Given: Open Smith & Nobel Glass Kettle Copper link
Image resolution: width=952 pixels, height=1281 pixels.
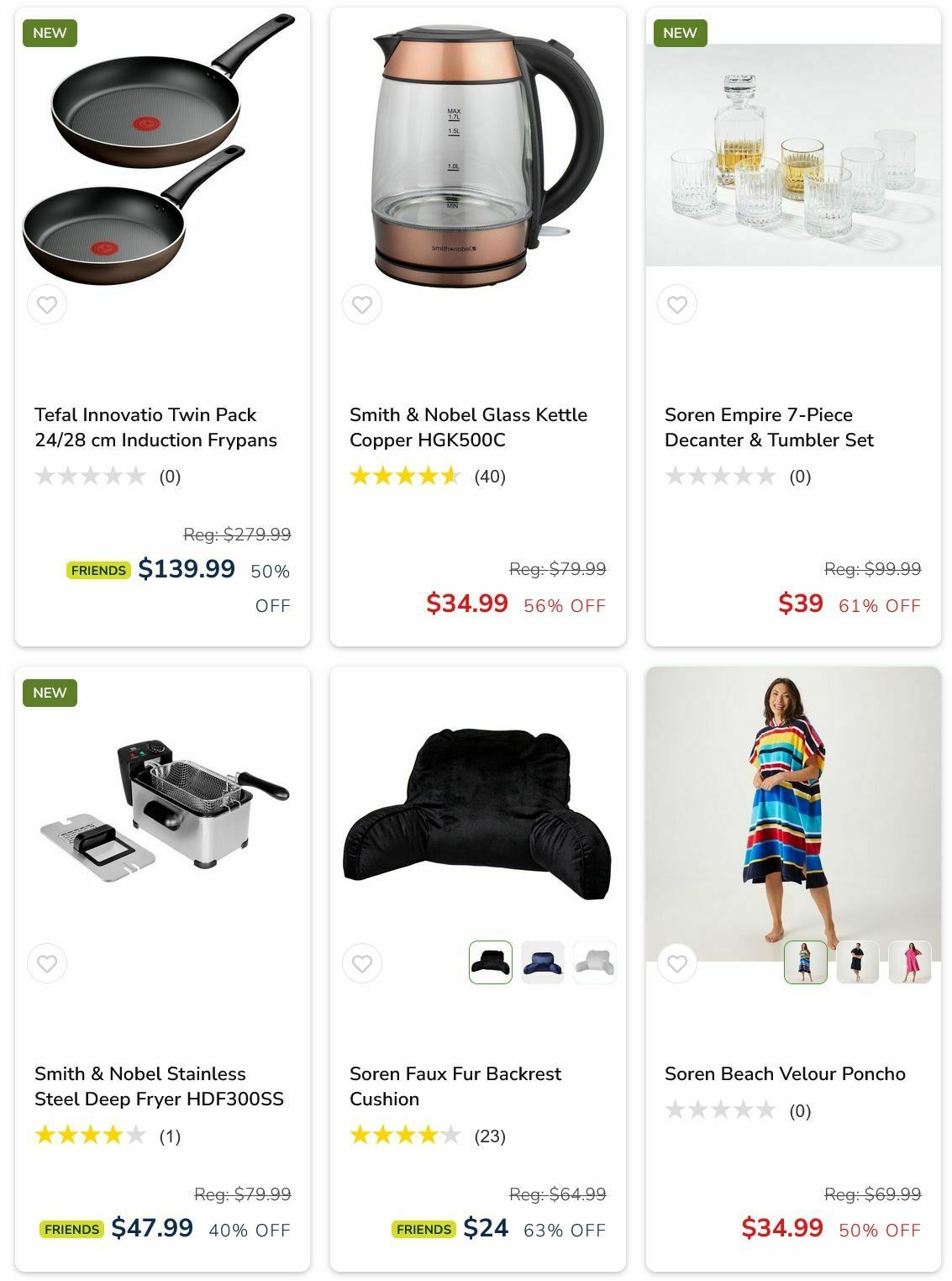Looking at the screenshot, I should tap(468, 427).
